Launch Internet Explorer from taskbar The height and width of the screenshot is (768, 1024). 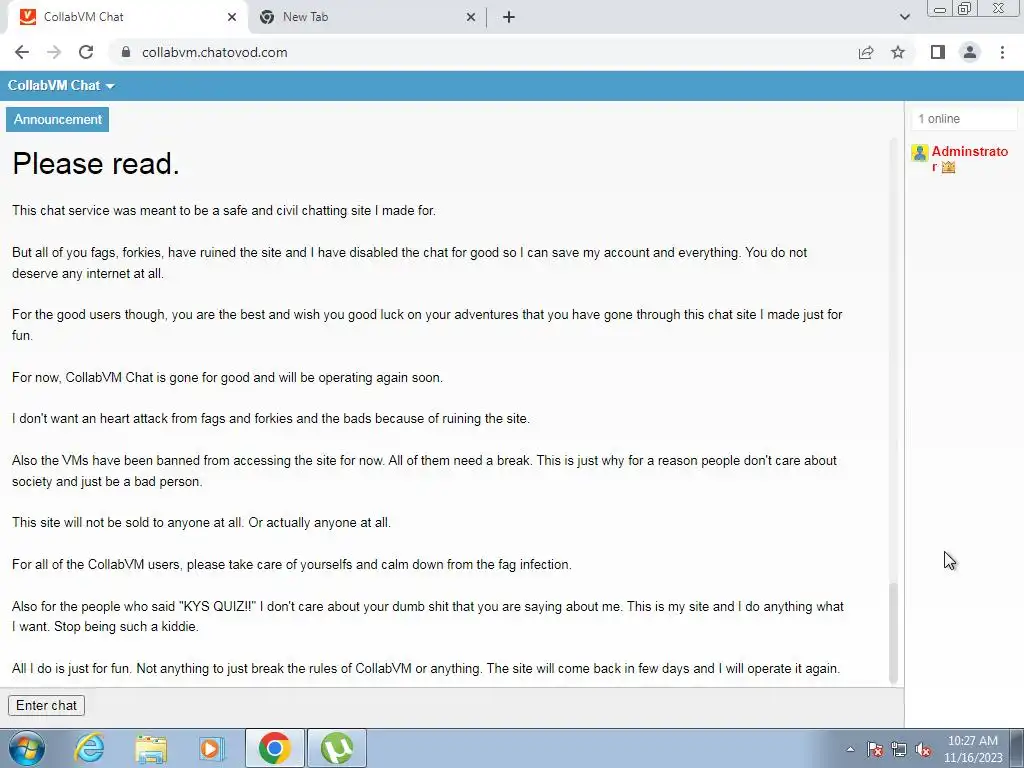89,748
